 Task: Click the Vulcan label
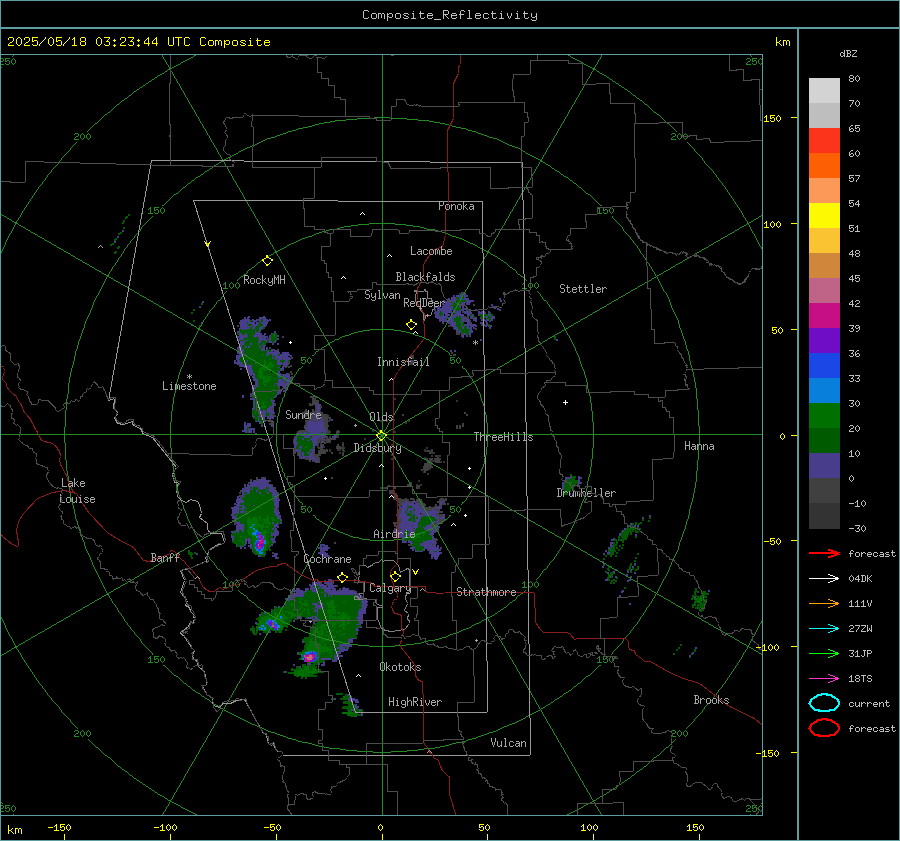point(508,743)
